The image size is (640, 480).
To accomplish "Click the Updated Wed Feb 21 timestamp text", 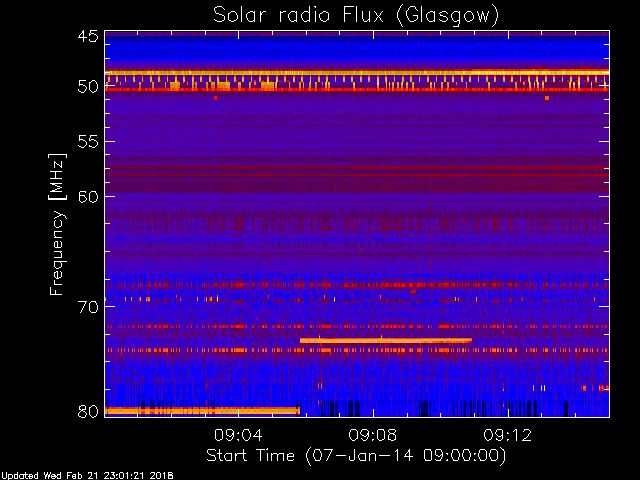I will 87,476.
